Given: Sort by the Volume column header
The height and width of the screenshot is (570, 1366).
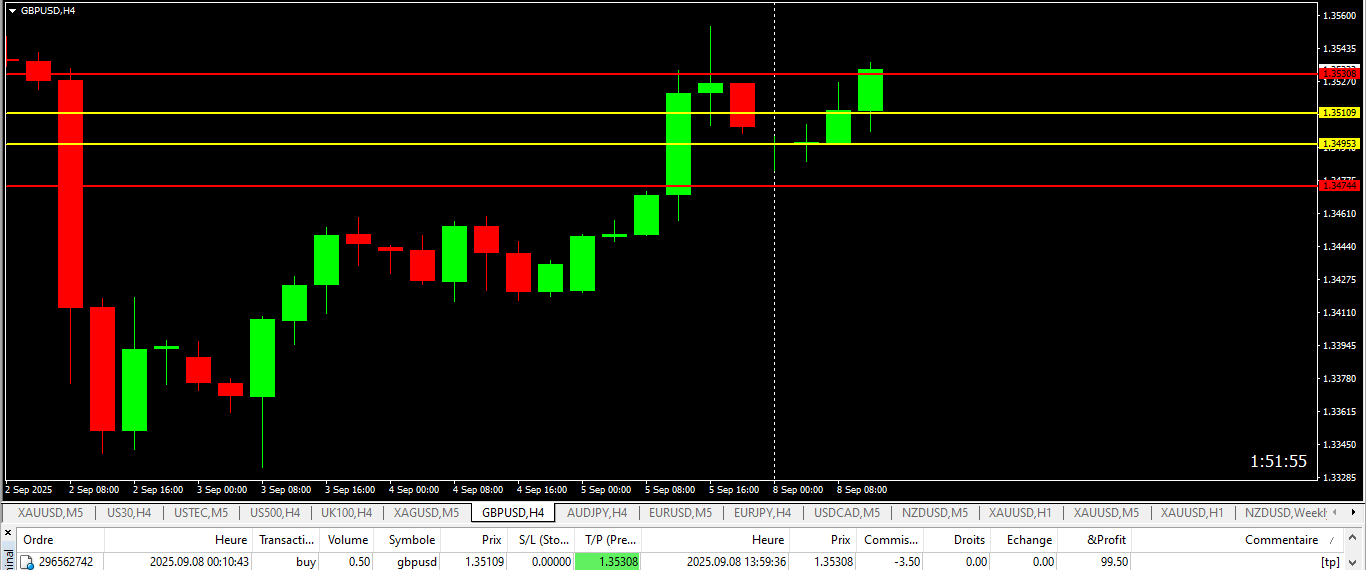Looking at the screenshot, I should [x=348, y=540].
